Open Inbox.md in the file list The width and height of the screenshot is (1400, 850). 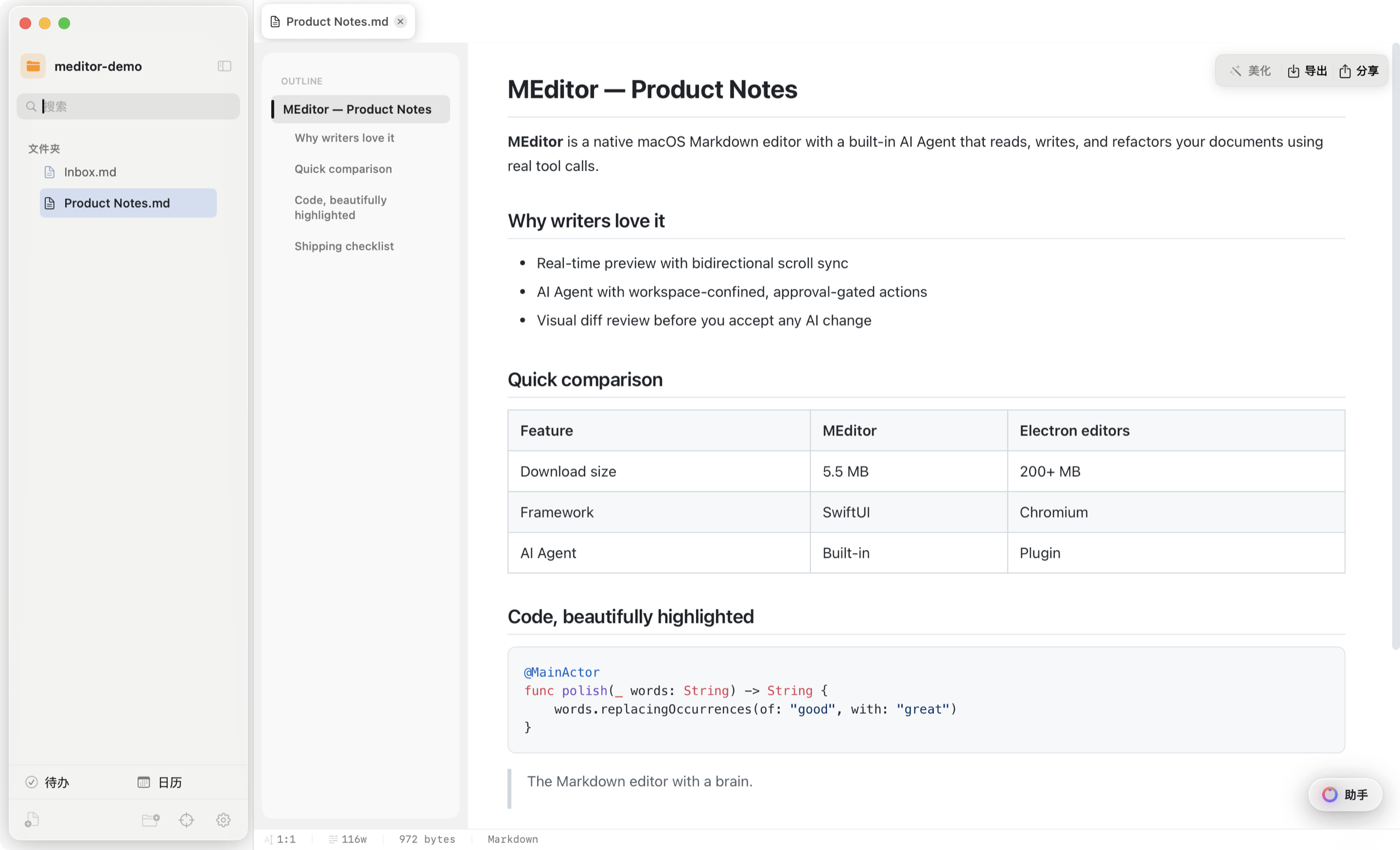click(x=128, y=172)
